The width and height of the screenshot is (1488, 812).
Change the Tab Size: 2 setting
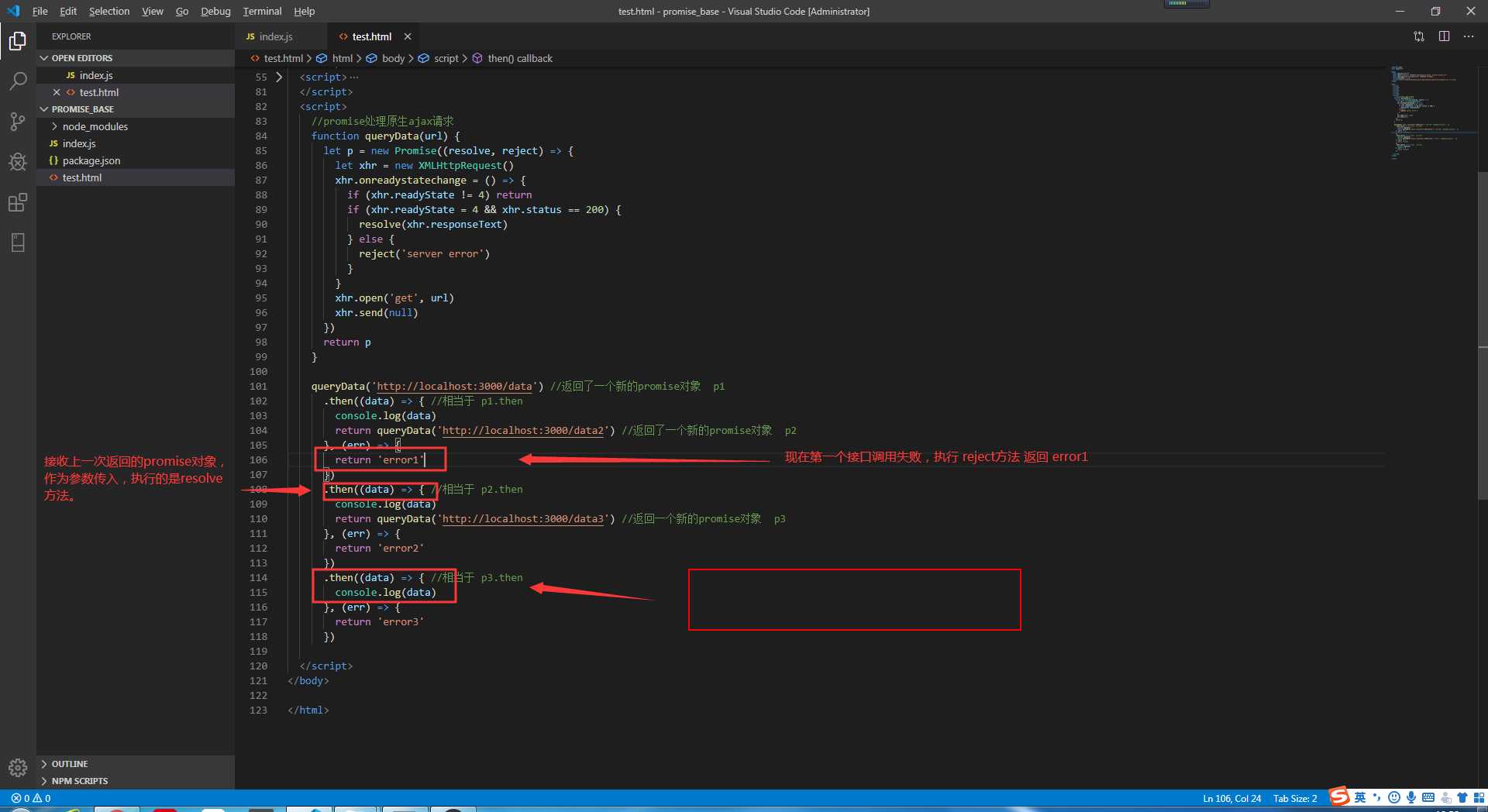1295,798
